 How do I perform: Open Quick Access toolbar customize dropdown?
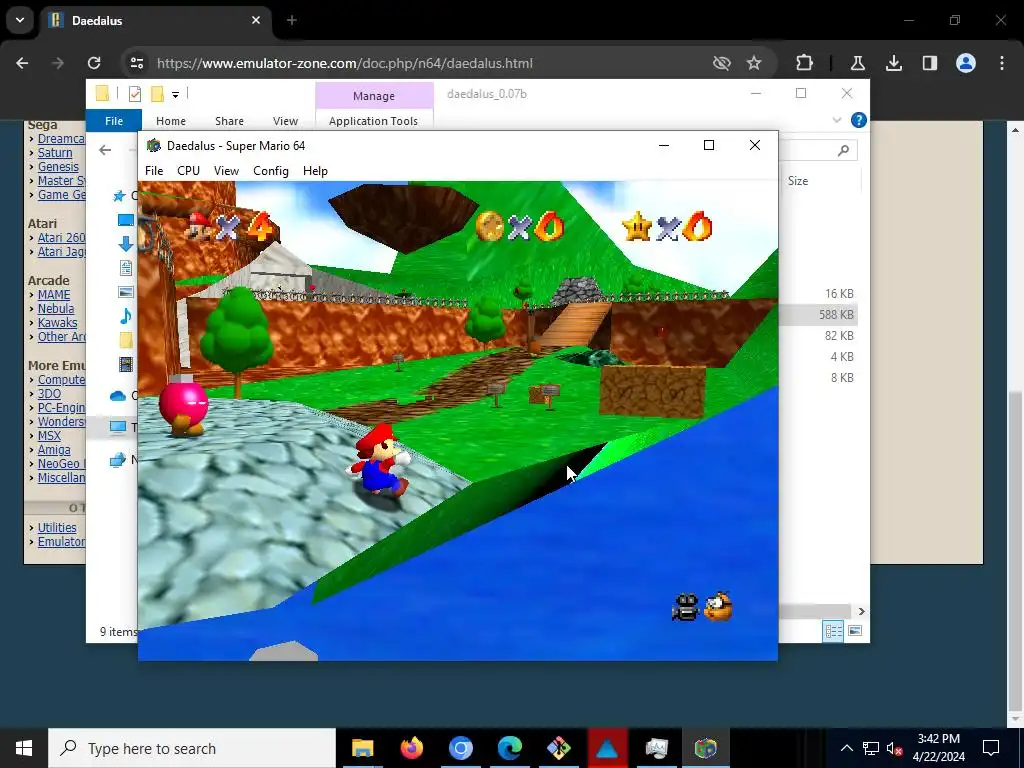coord(175,95)
